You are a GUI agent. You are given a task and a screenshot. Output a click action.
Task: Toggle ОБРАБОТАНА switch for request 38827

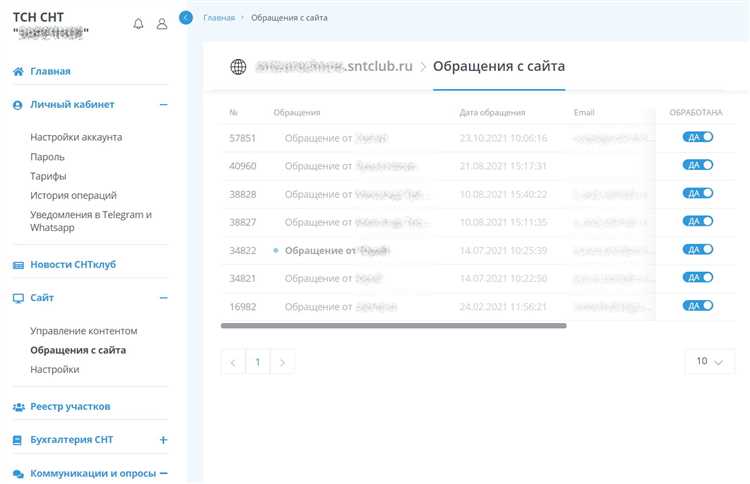(x=698, y=221)
